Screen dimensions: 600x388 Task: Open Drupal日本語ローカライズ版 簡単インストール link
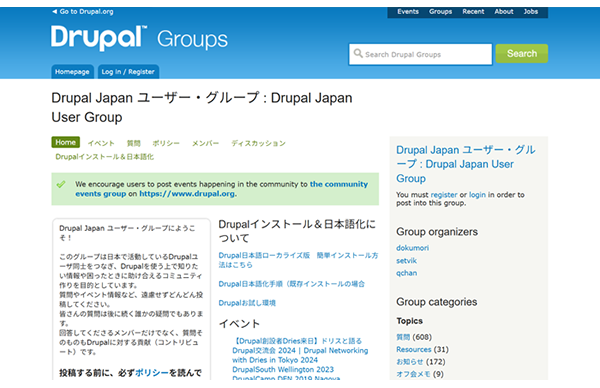298,260
